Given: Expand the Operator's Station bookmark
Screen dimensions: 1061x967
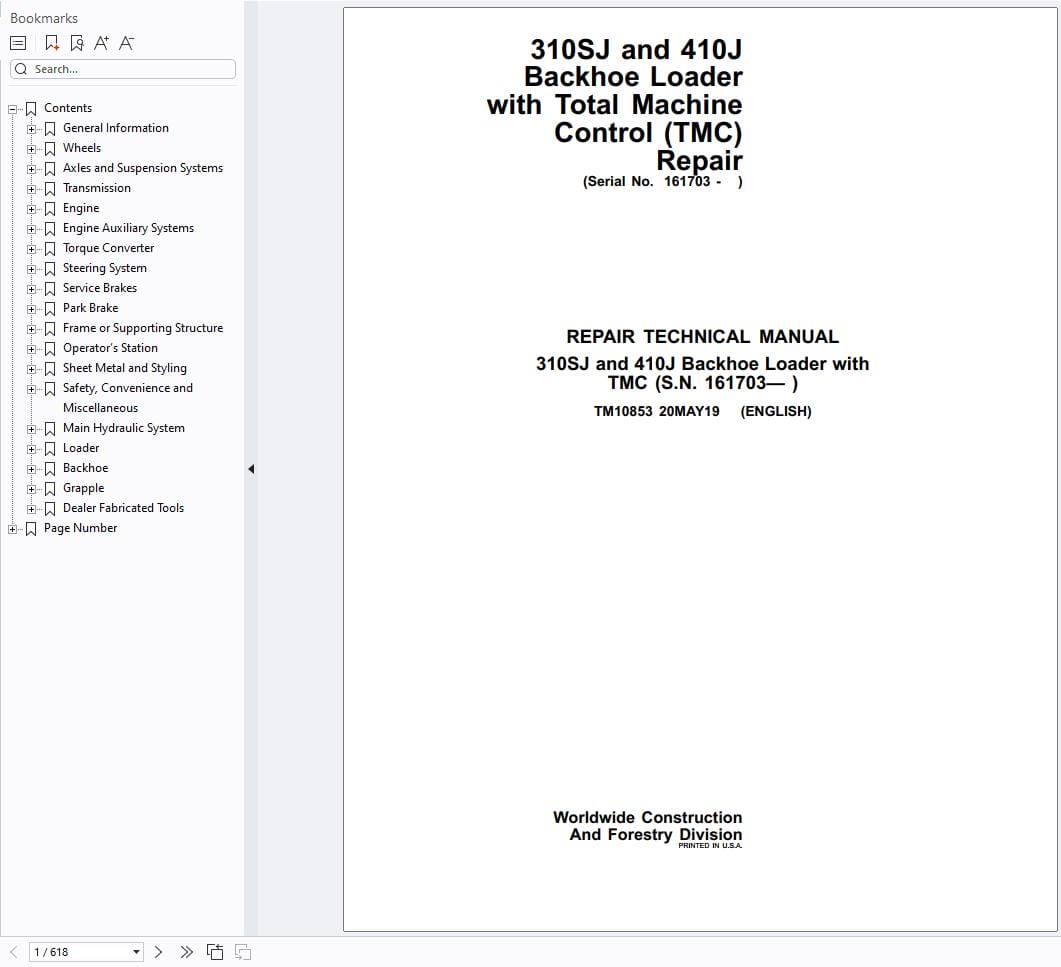Looking at the screenshot, I should 31,349.
